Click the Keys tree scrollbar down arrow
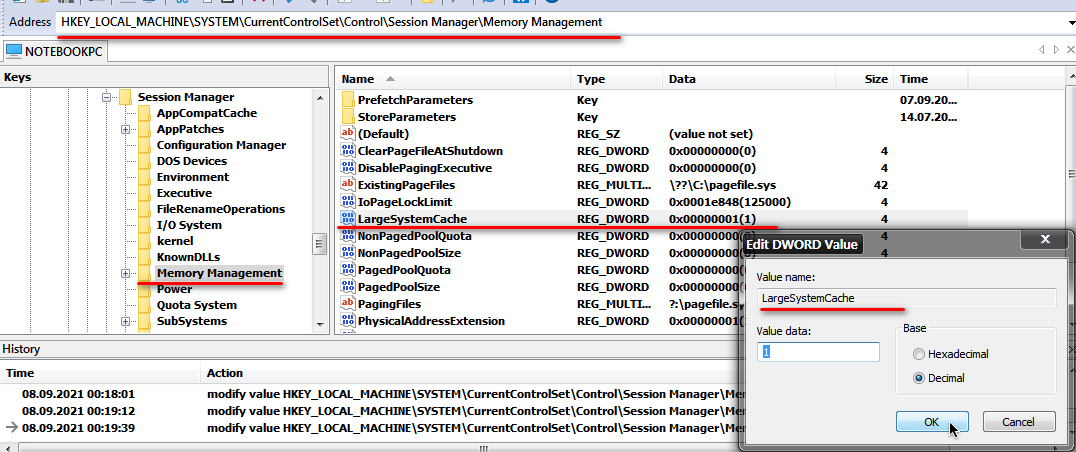 [x=320, y=324]
